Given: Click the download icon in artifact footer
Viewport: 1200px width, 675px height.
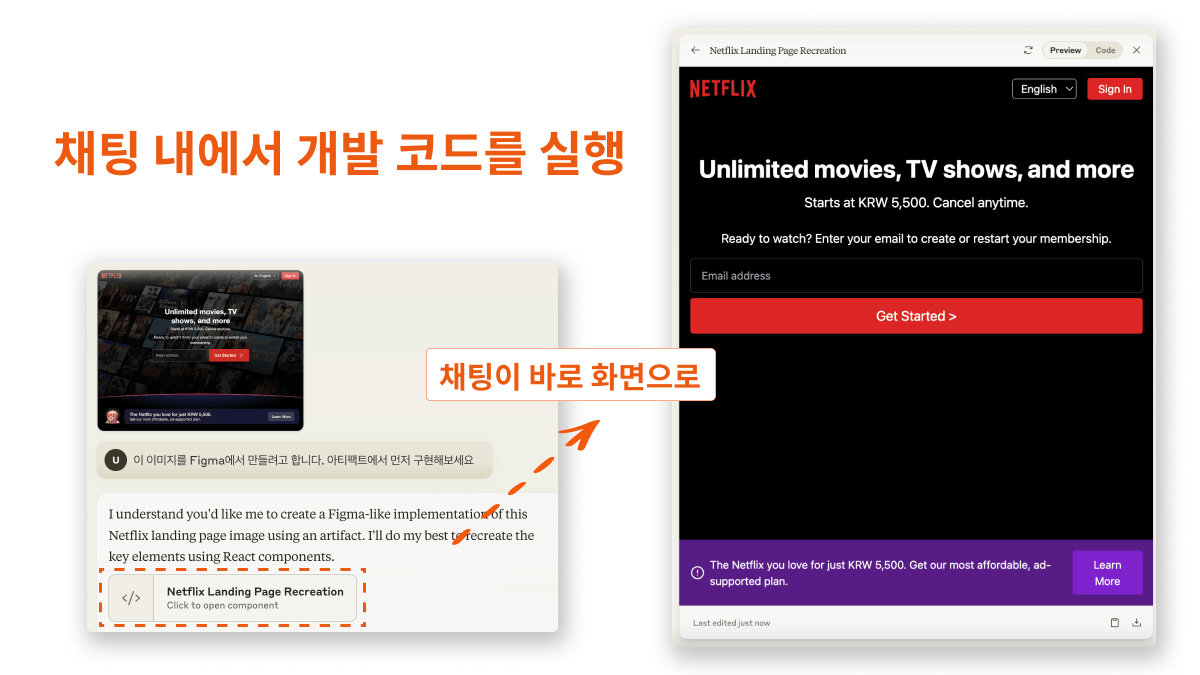Looking at the screenshot, I should click(x=1136, y=623).
